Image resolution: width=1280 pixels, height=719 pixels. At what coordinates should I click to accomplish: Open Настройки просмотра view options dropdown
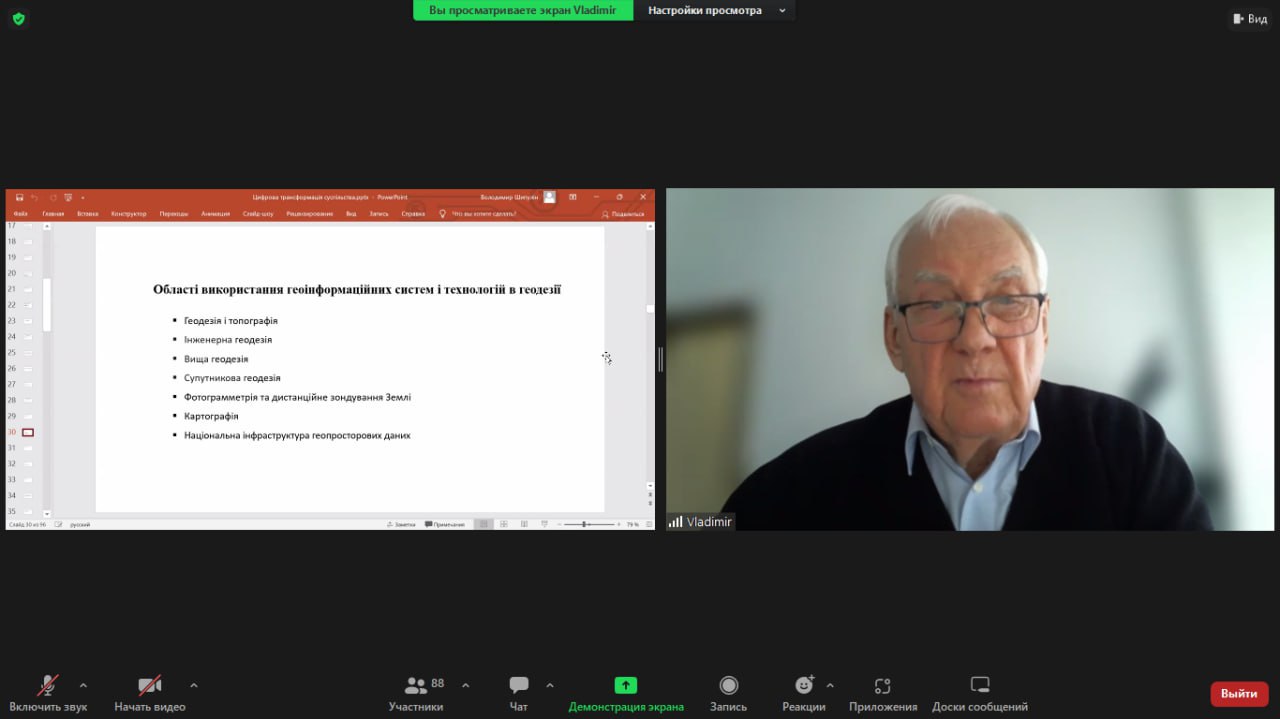(716, 10)
